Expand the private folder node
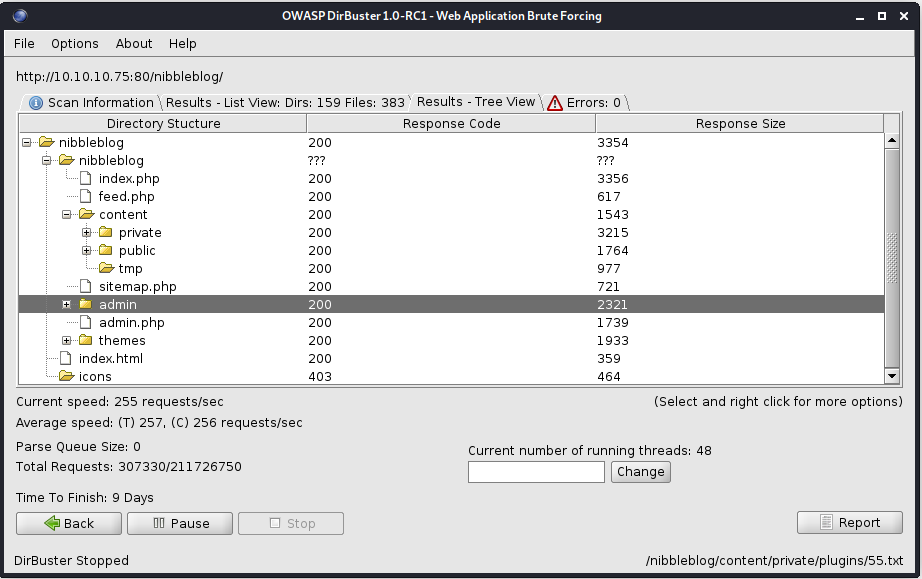Screen dimensions: 922x579 tap(87, 233)
